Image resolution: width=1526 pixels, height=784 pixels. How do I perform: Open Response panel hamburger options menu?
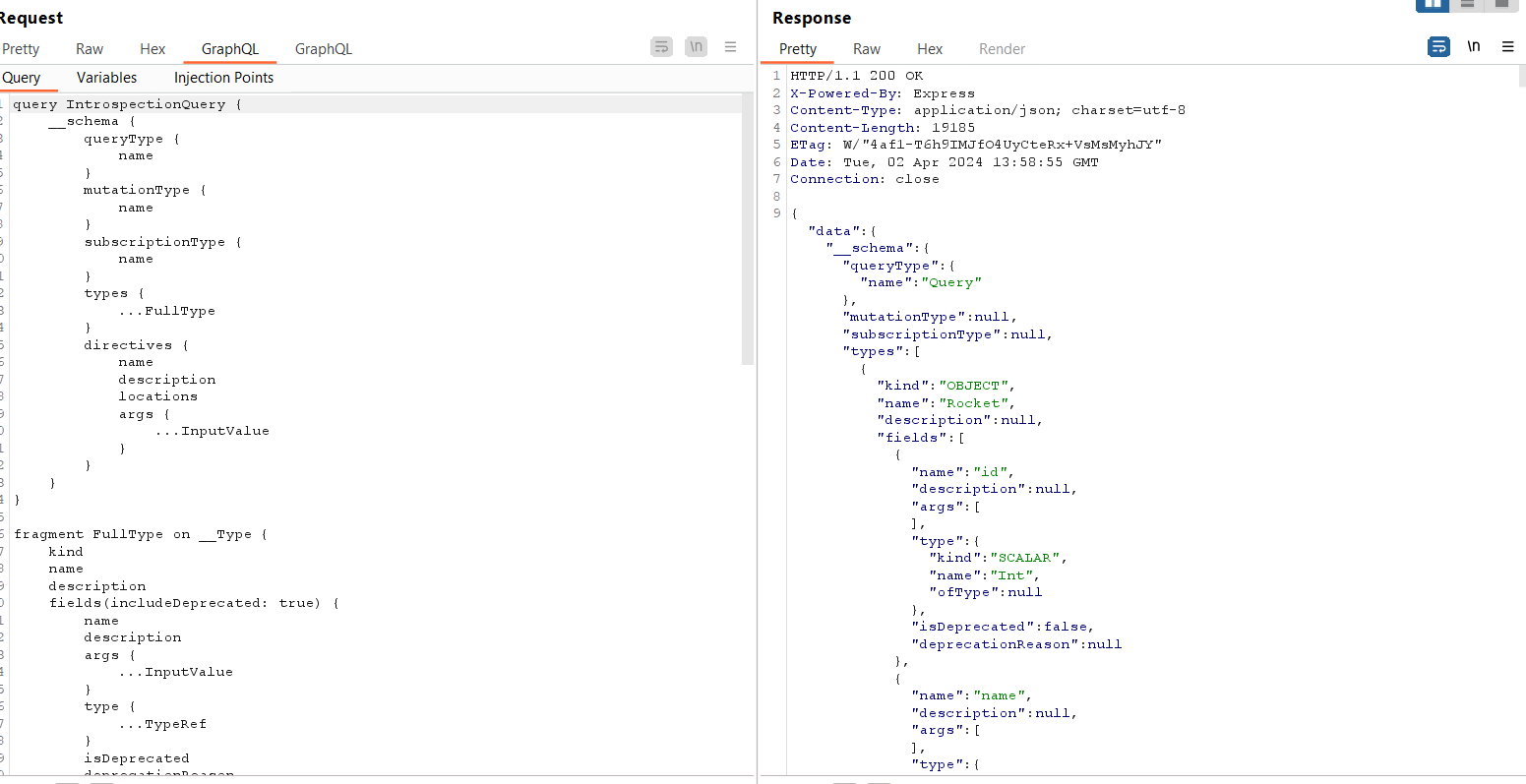1507,46
